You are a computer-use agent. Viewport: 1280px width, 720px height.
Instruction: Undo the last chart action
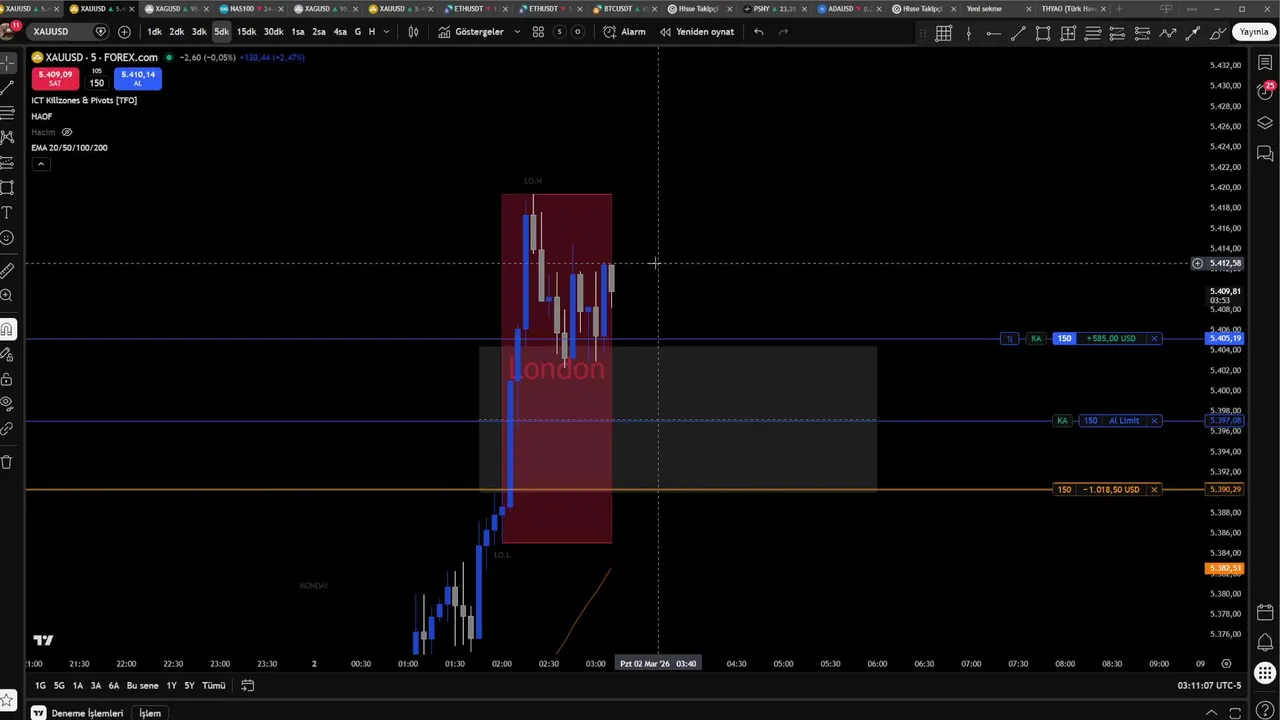[x=759, y=32]
